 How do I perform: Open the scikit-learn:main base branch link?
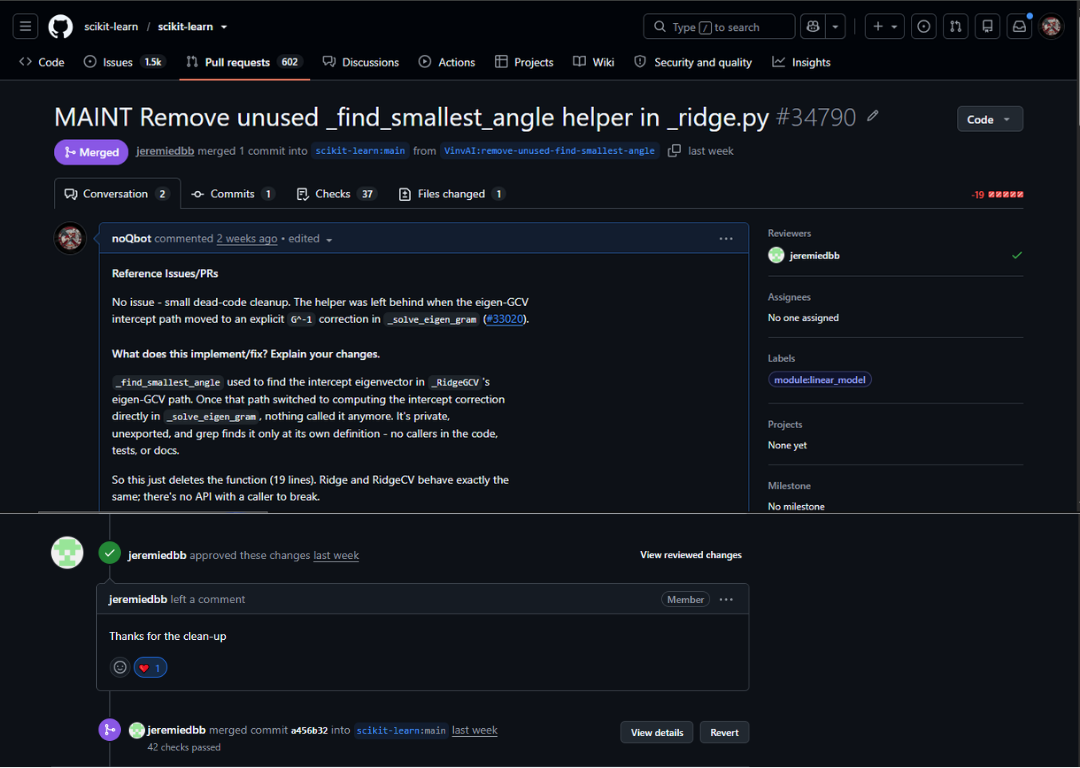coord(360,151)
